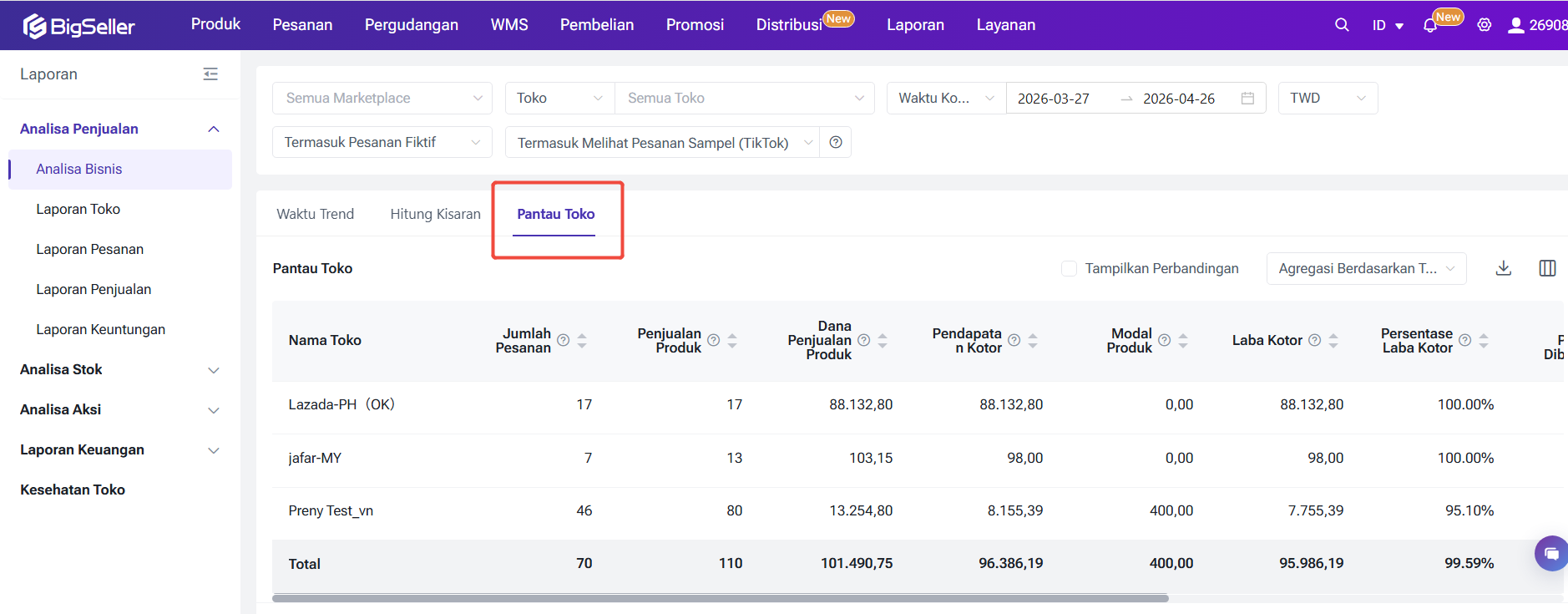Open the Semua Marketplace dropdown

[382, 99]
